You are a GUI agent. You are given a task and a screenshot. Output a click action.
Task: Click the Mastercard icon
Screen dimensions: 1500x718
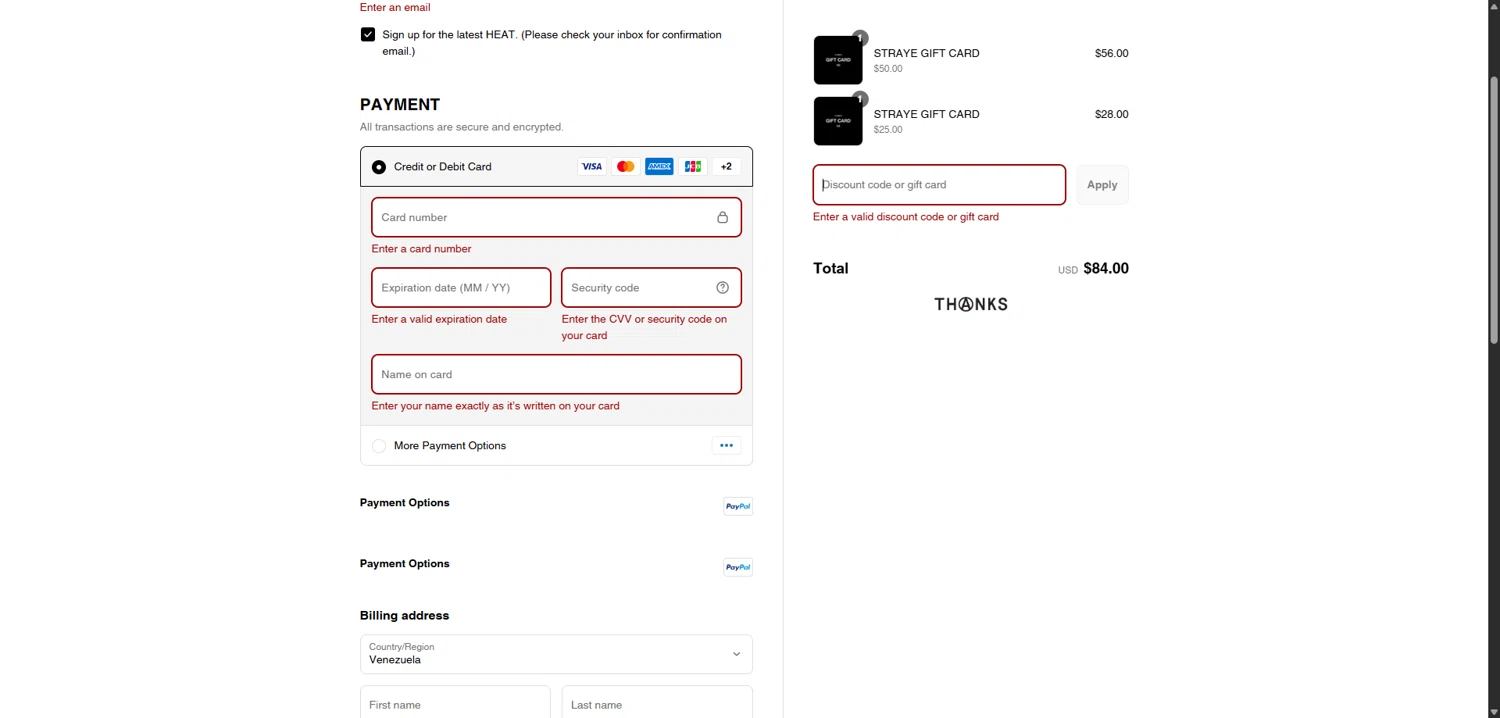tap(626, 167)
